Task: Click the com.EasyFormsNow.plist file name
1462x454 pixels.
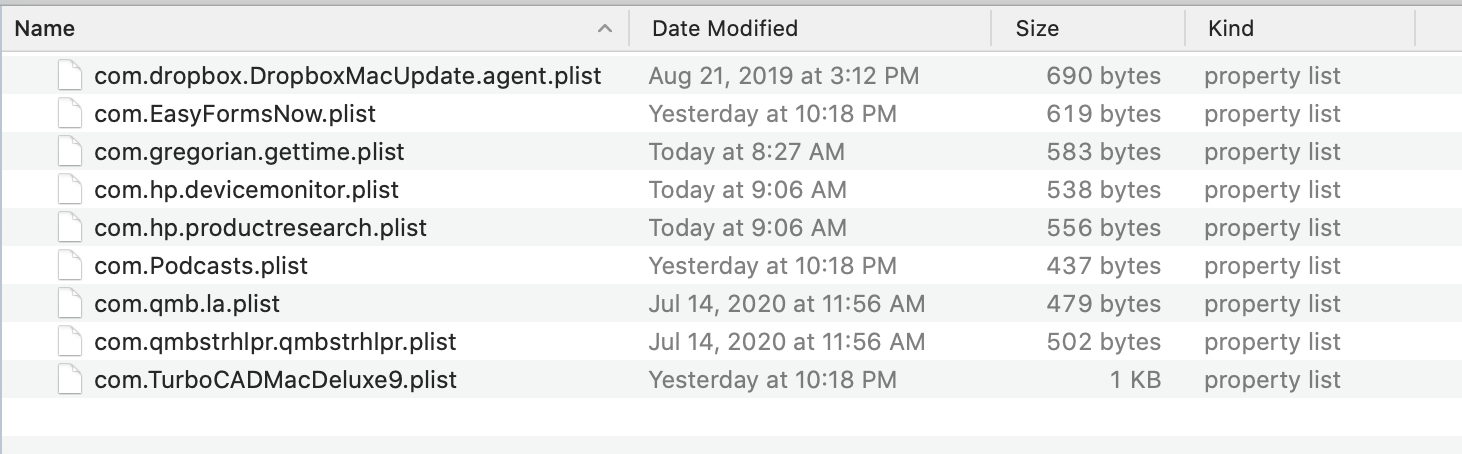Action: tap(235, 114)
